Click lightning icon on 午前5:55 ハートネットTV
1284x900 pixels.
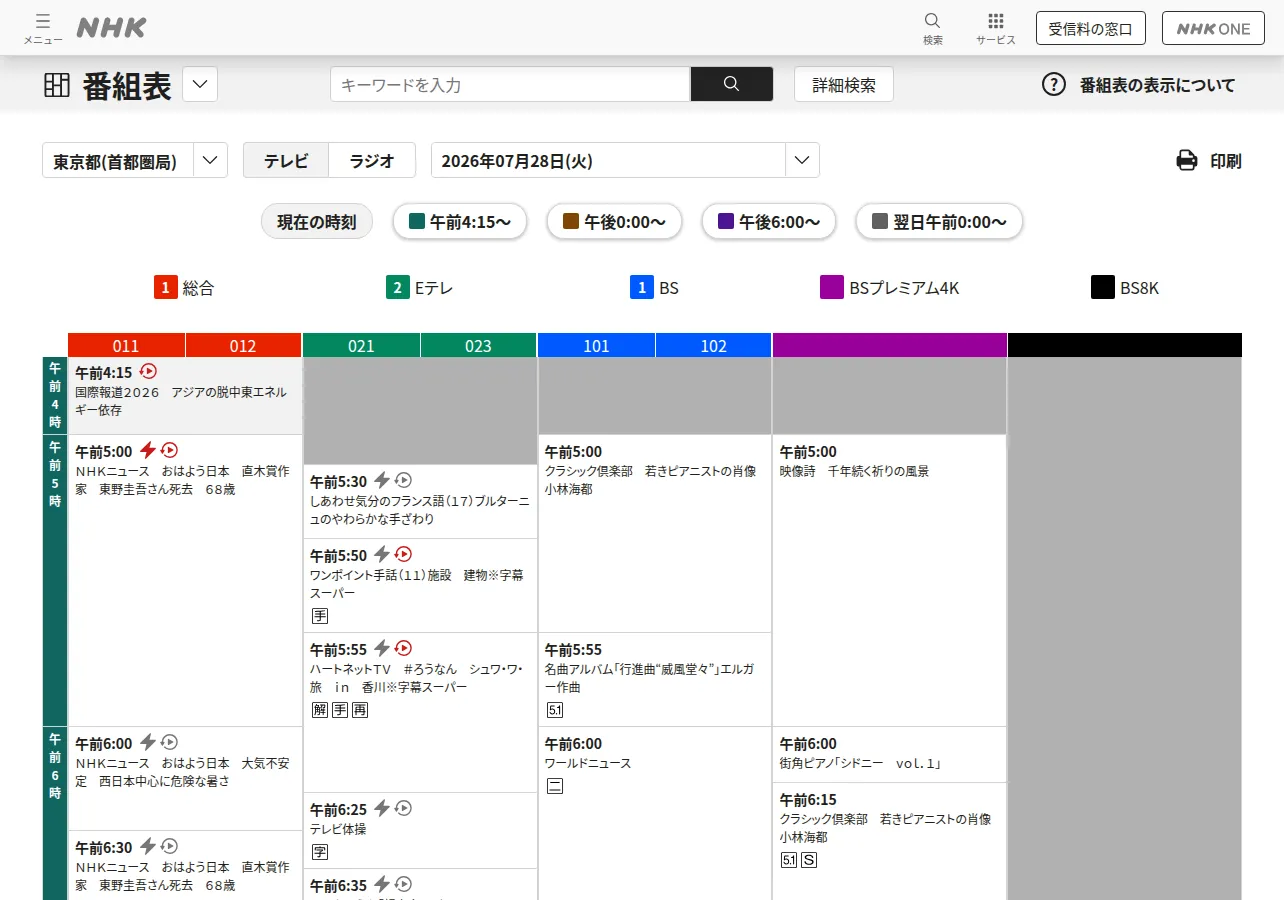tap(382, 648)
